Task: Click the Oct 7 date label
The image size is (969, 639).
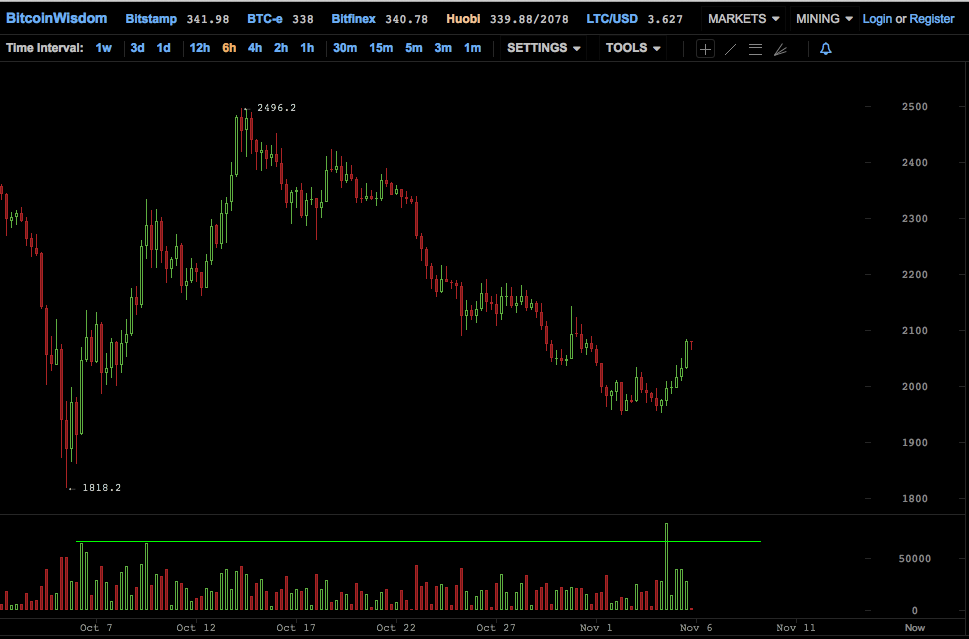Action: 96,628
